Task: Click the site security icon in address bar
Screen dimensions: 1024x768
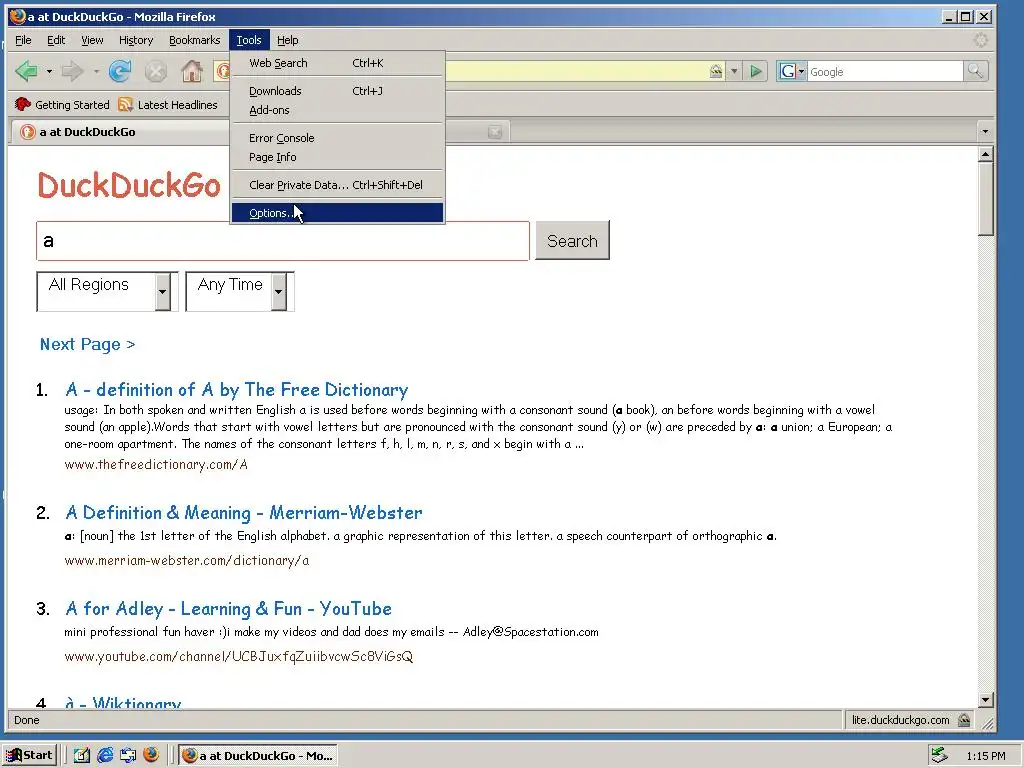Action: point(716,71)
